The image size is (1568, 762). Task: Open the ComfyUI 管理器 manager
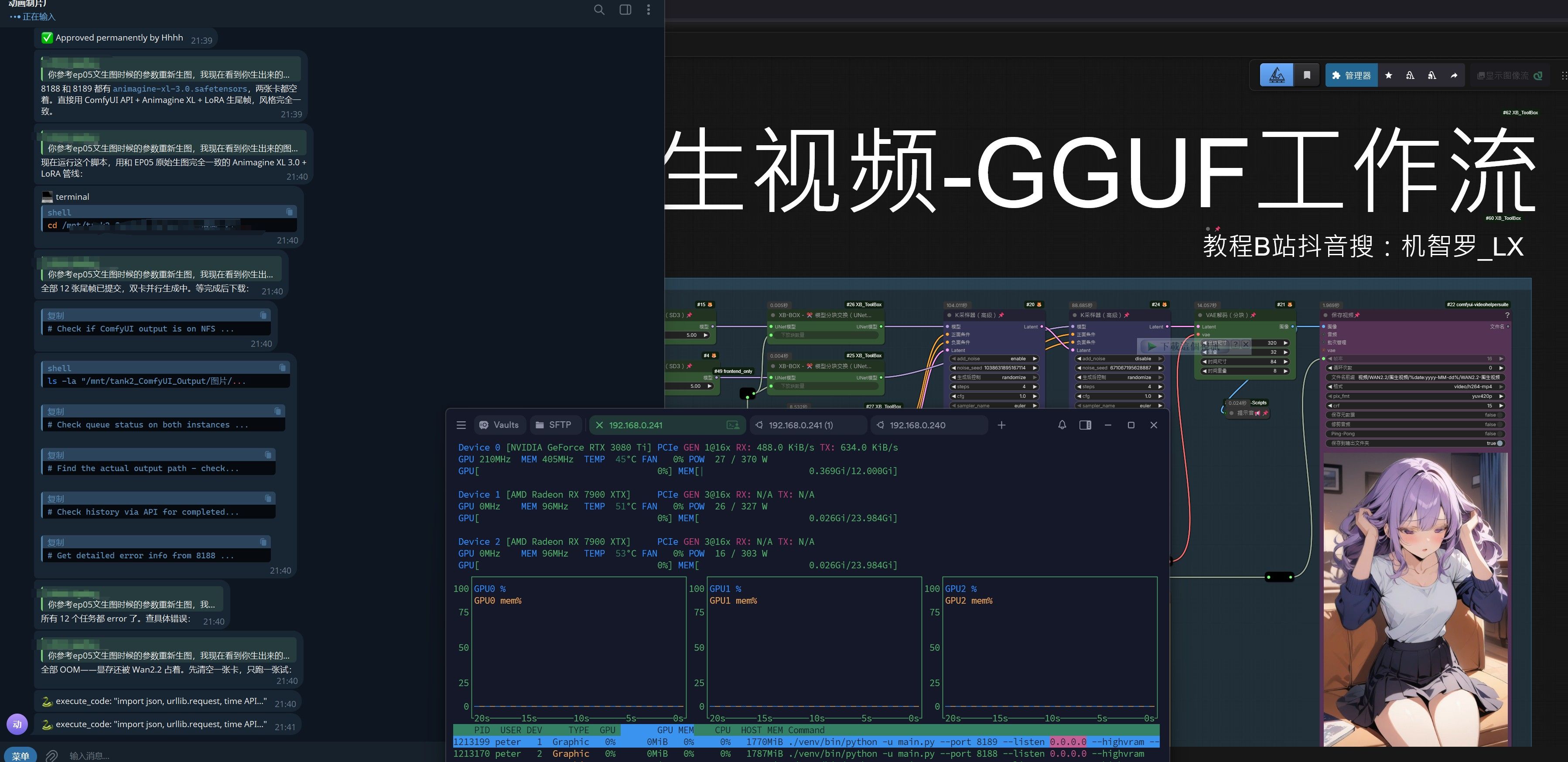pyautogui.click(x=1351, y=75)
